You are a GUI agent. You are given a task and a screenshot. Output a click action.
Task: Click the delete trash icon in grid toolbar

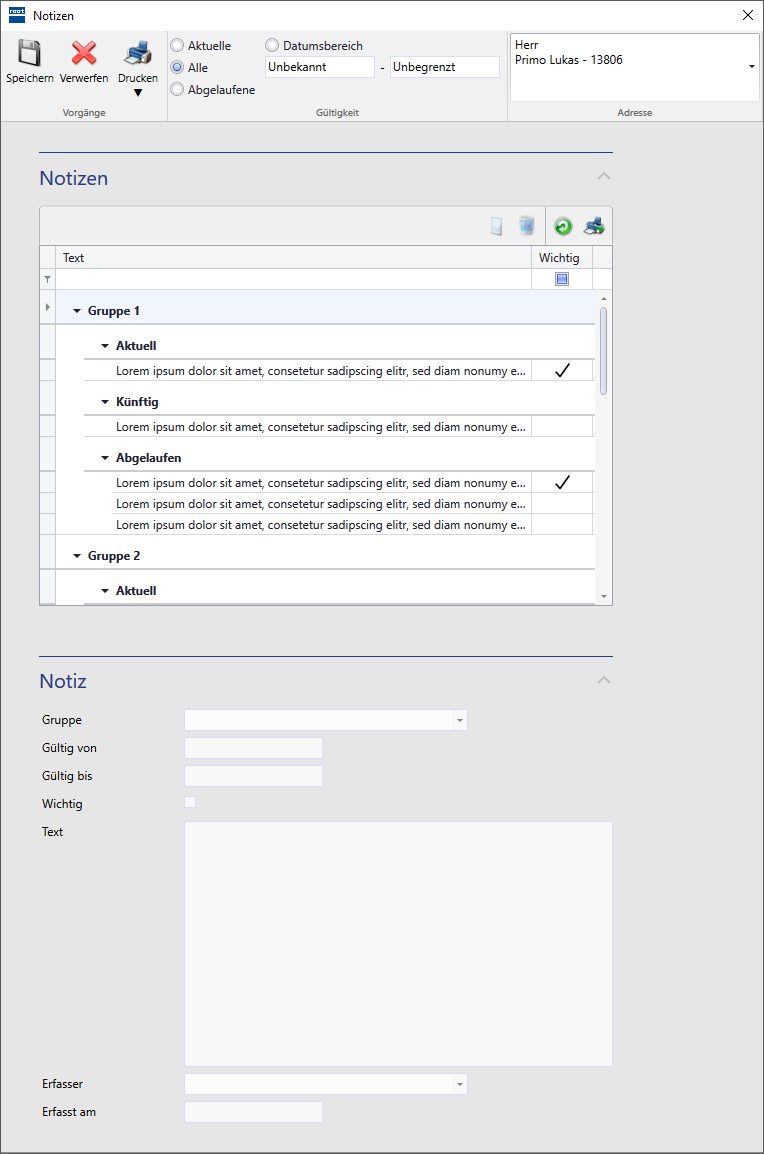[526, 226]
